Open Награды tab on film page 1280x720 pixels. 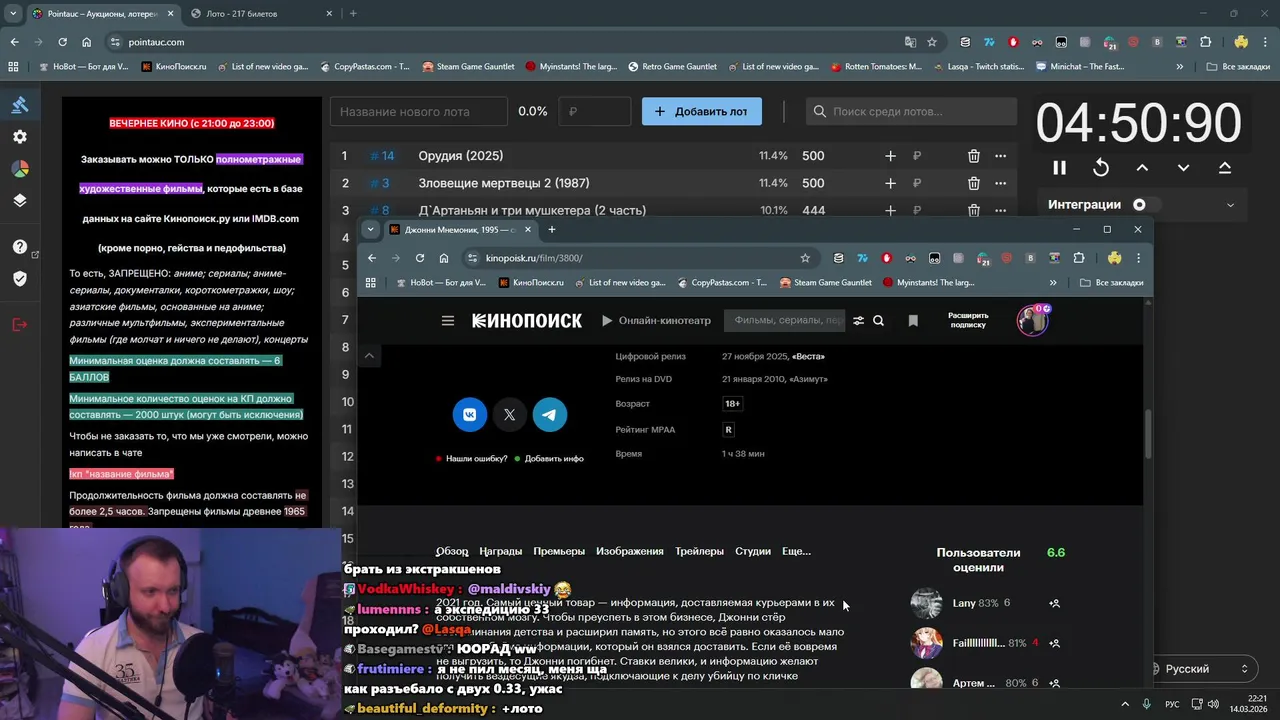tap(501, 551)
